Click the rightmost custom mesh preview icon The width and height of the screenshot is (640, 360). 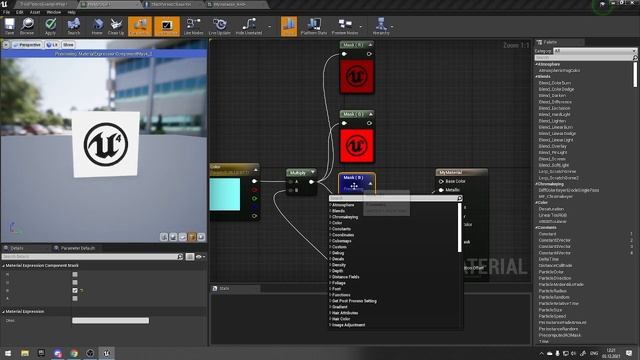(x=201, y=237)
